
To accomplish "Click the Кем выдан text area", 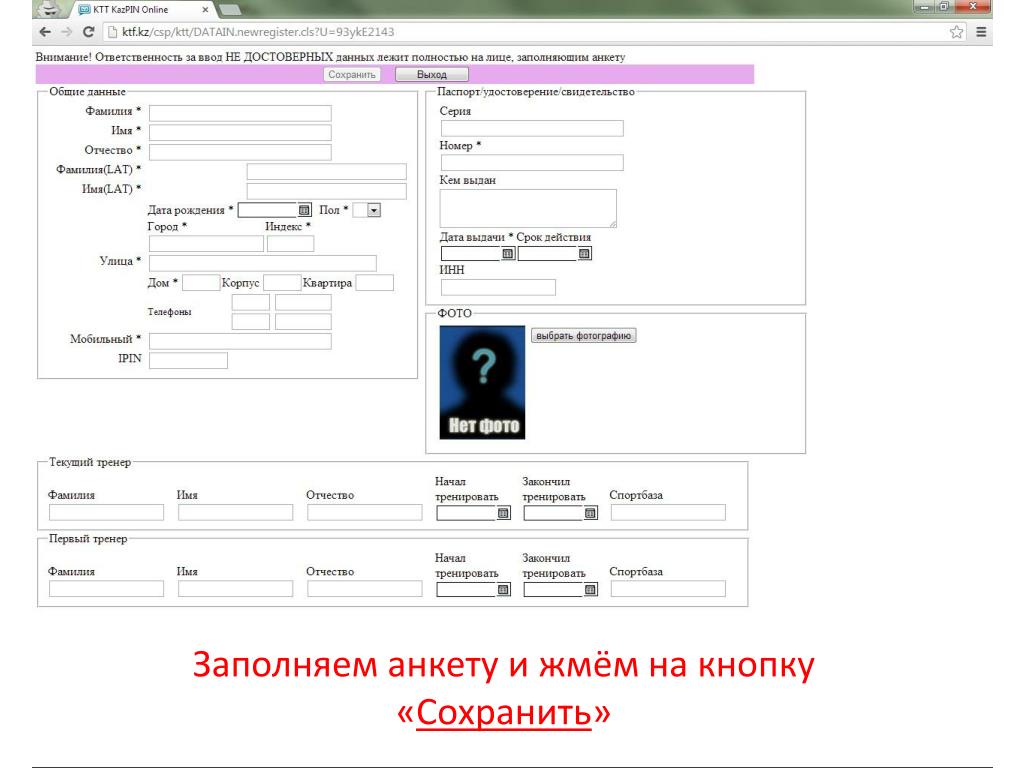I will (528, 208).
